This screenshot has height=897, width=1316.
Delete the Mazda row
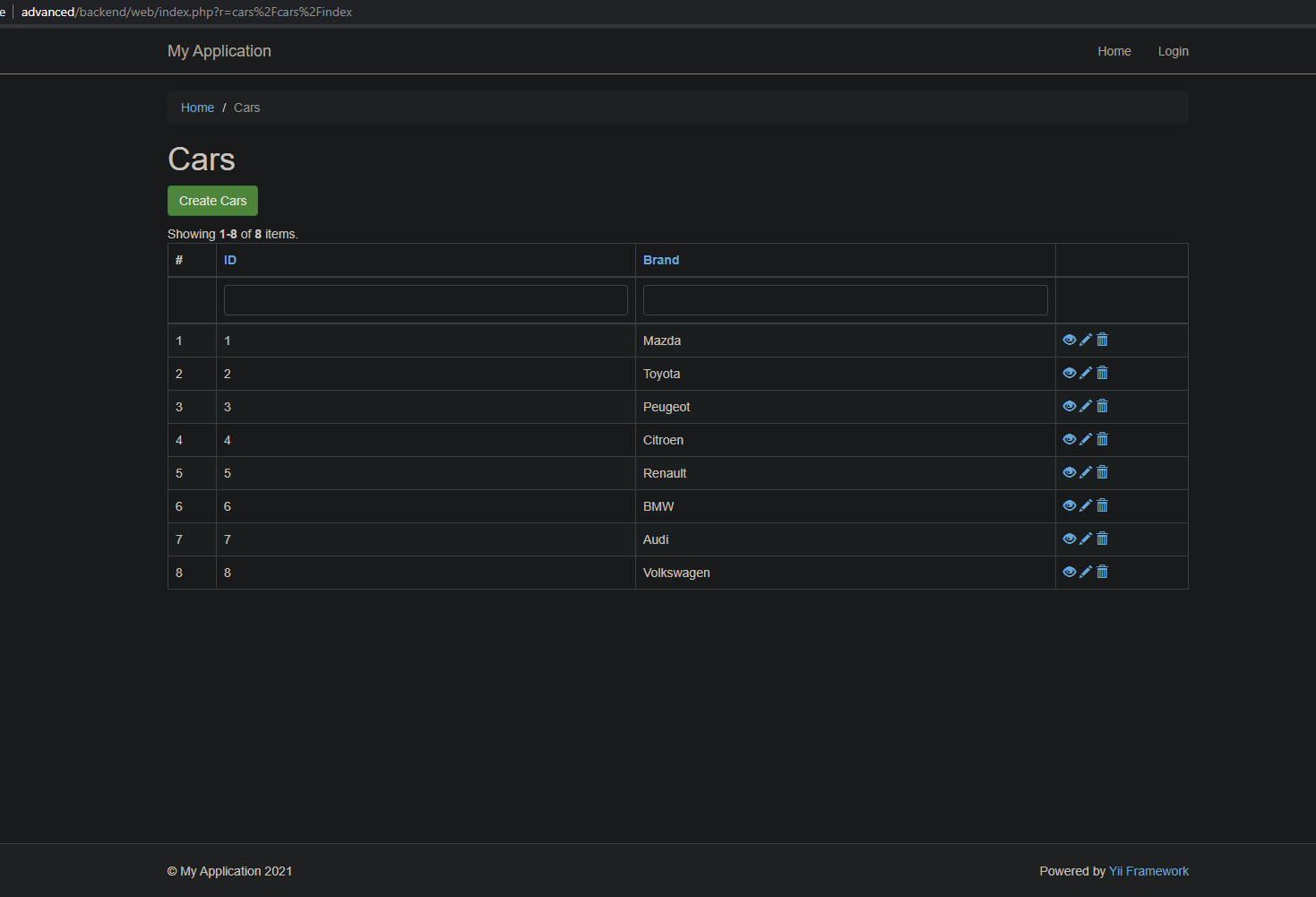[x=1103, y=340]
